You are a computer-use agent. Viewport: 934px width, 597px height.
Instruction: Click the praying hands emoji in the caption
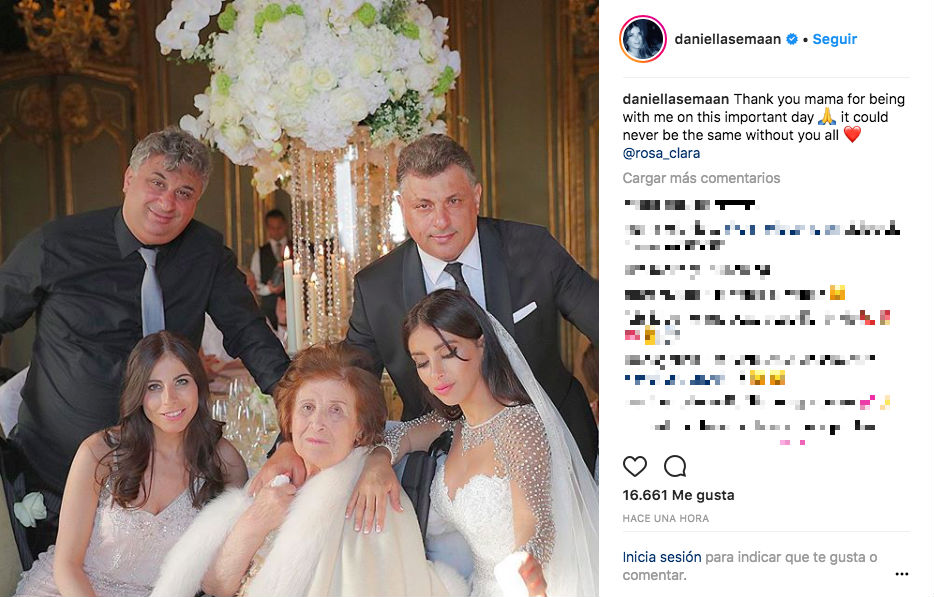coord(826,117)
